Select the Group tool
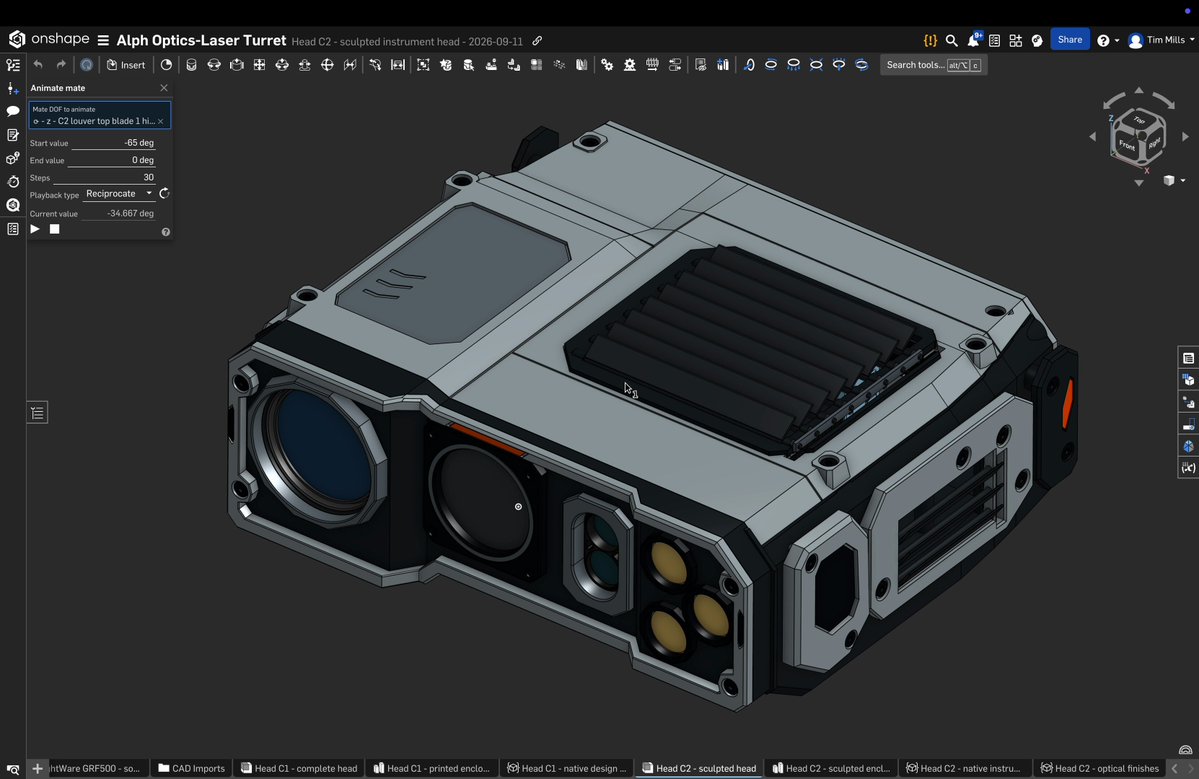 pos(423,65)
